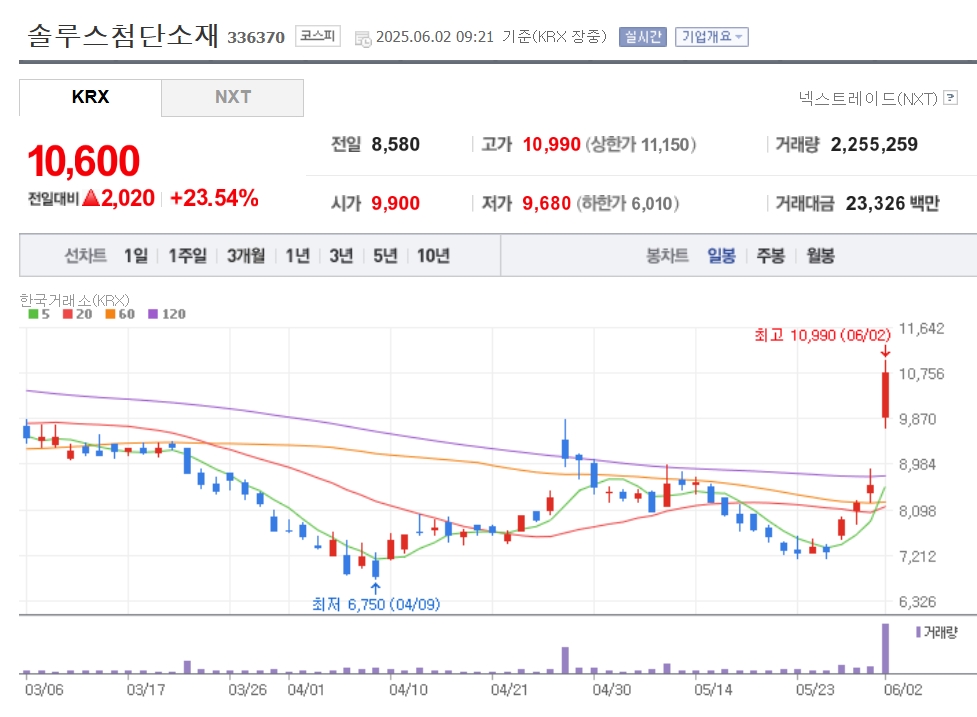Click the red 20-day average legend icon
Image resolution: width=977 pixels, height=717 pixels.
point(67,314)
